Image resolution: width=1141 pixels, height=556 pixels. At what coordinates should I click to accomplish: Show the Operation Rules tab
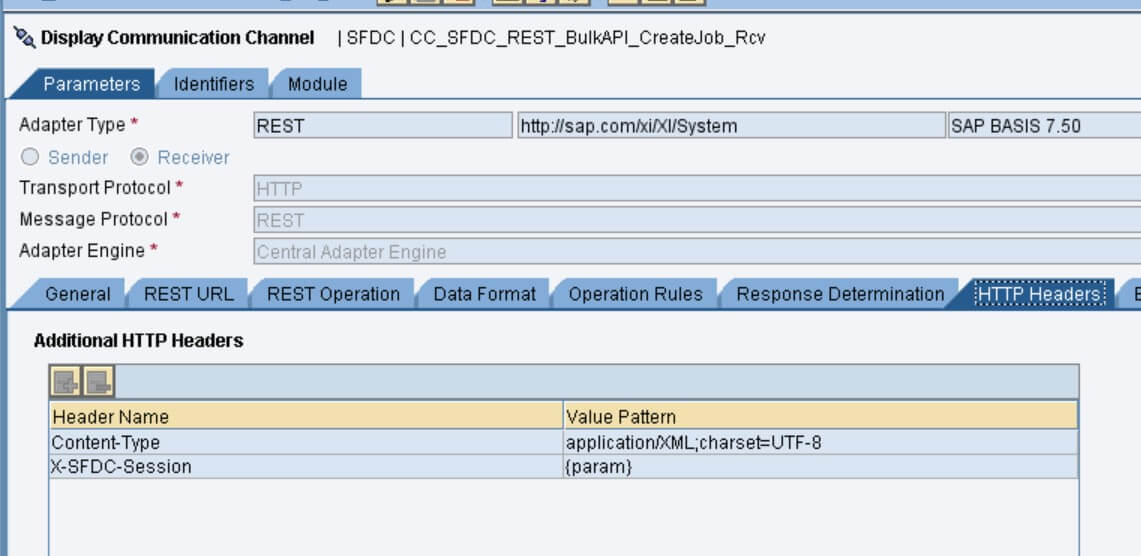[635, 294]
